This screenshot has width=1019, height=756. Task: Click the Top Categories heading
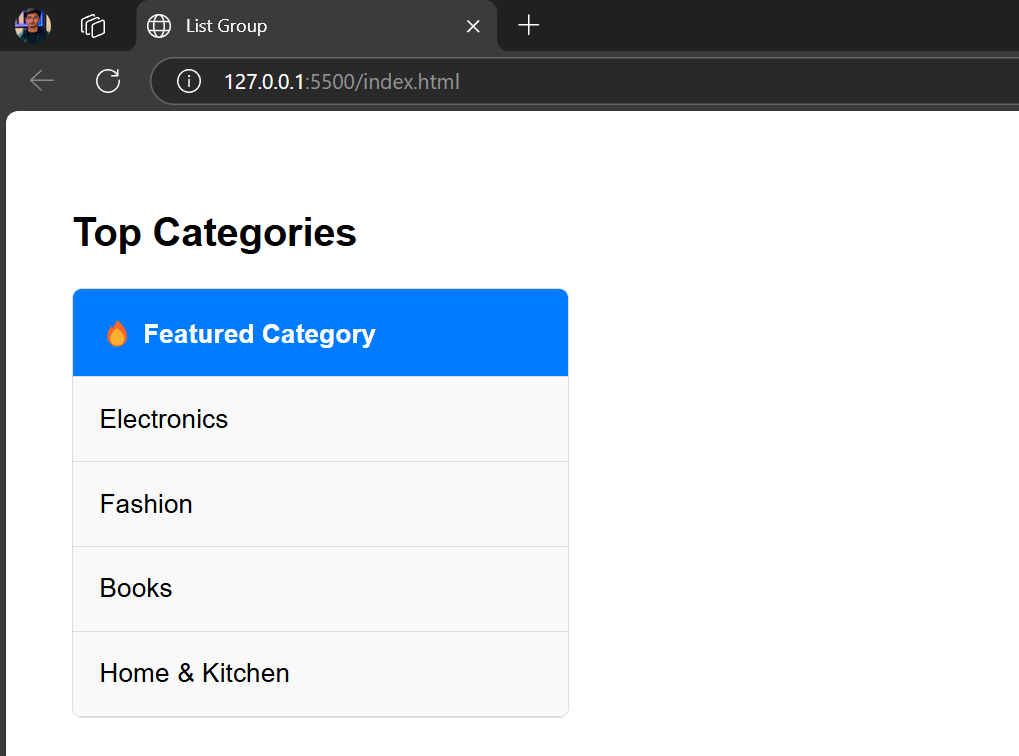coord(215,233)
